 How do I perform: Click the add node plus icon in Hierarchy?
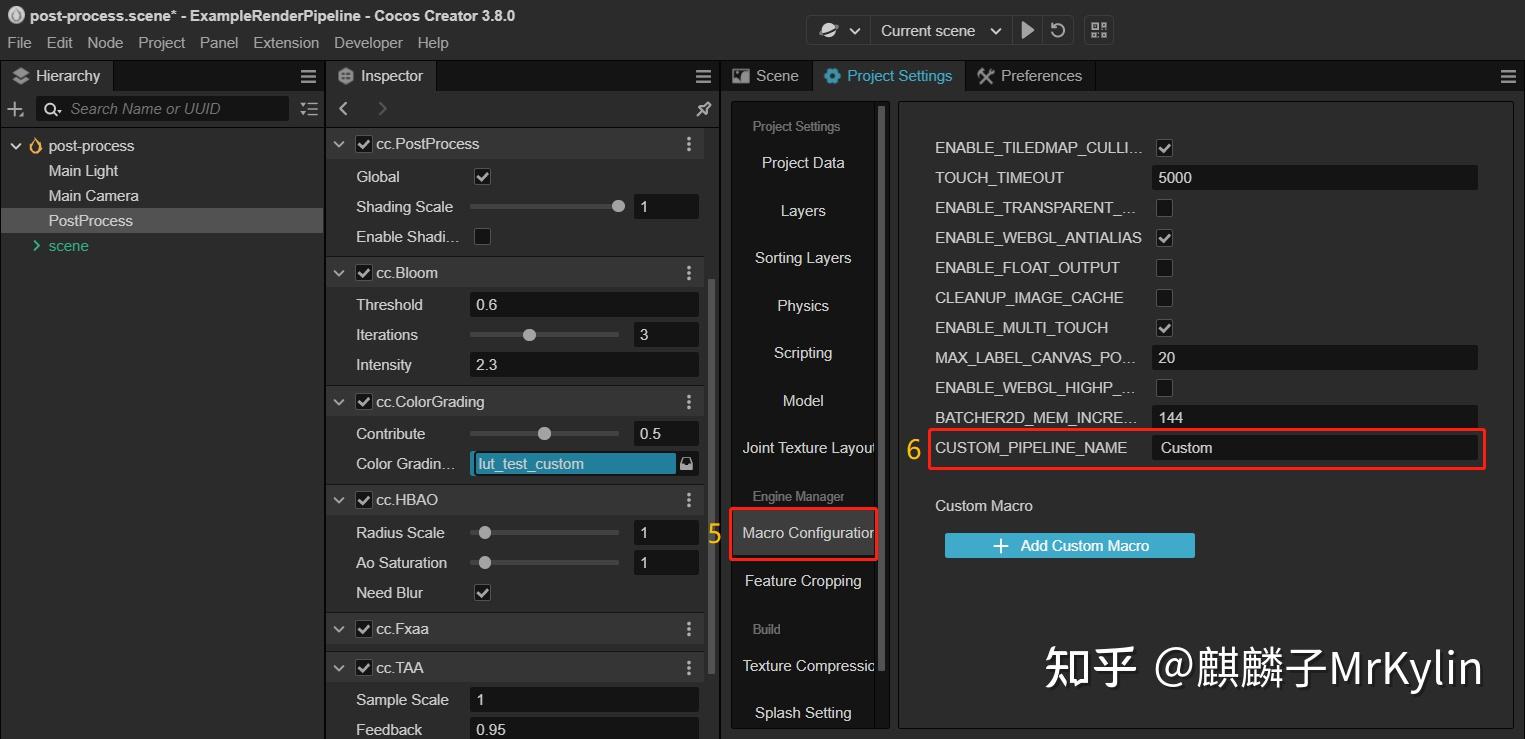pyautogui.click(x=15, y=108)
